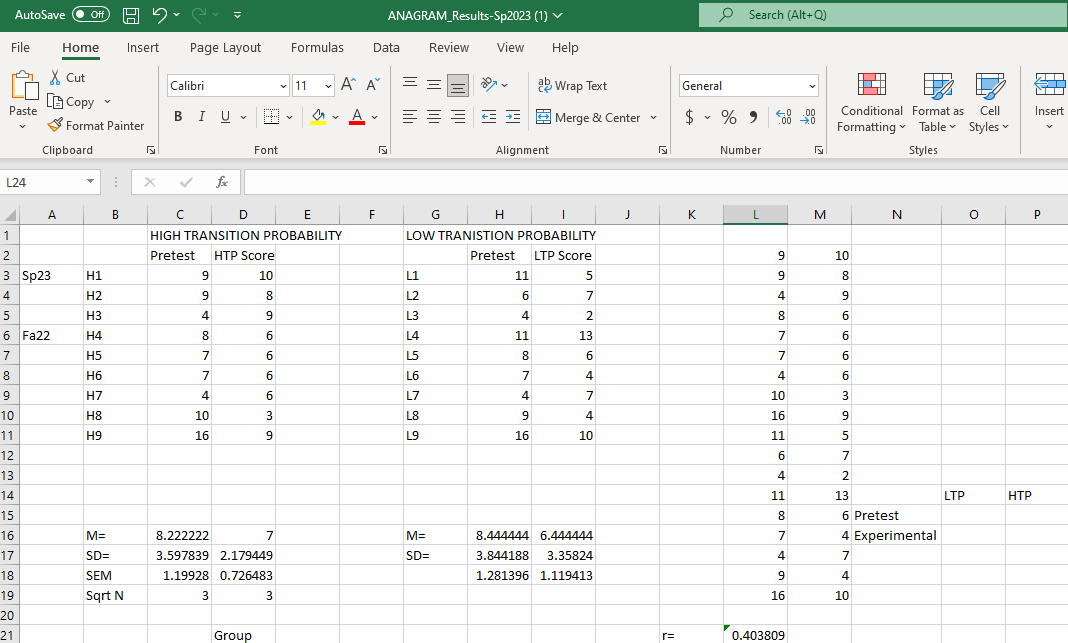Open Insert Function fx icon
The image size is (1068, 643).
tap(222, 183)
